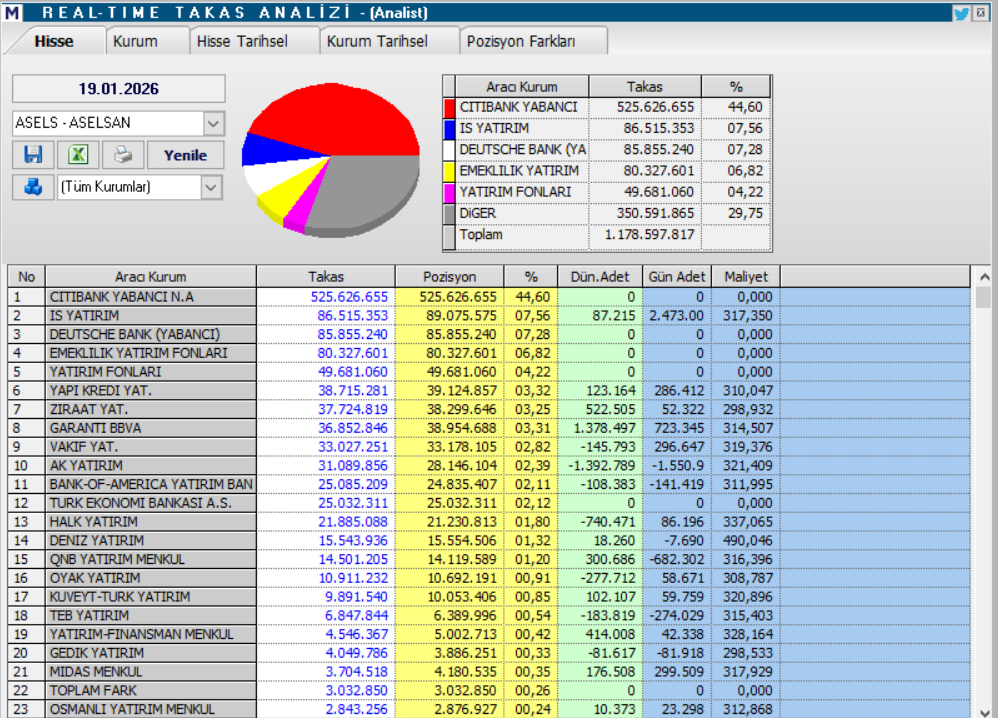Click CITIBANK YABANCI's red legend swatch

coord(449,106)
